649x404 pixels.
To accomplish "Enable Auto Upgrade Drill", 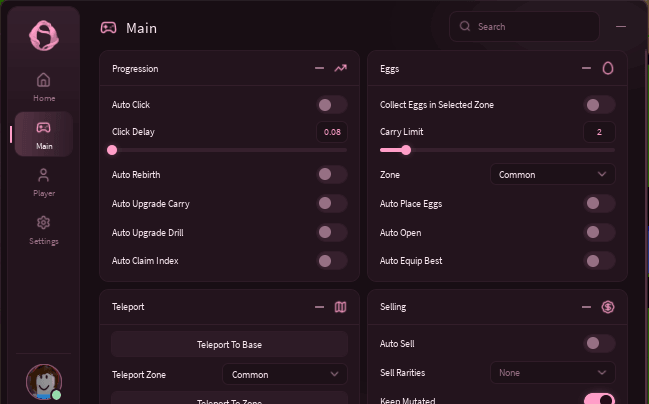I will coord(332,232).
